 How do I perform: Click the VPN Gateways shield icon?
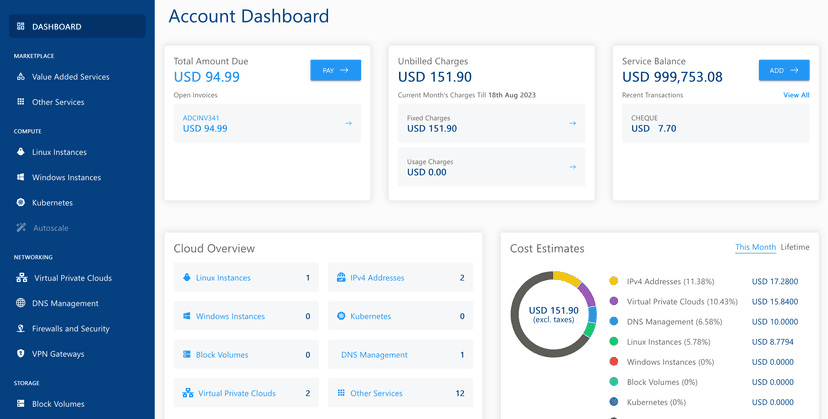click(x=21, y=354)
